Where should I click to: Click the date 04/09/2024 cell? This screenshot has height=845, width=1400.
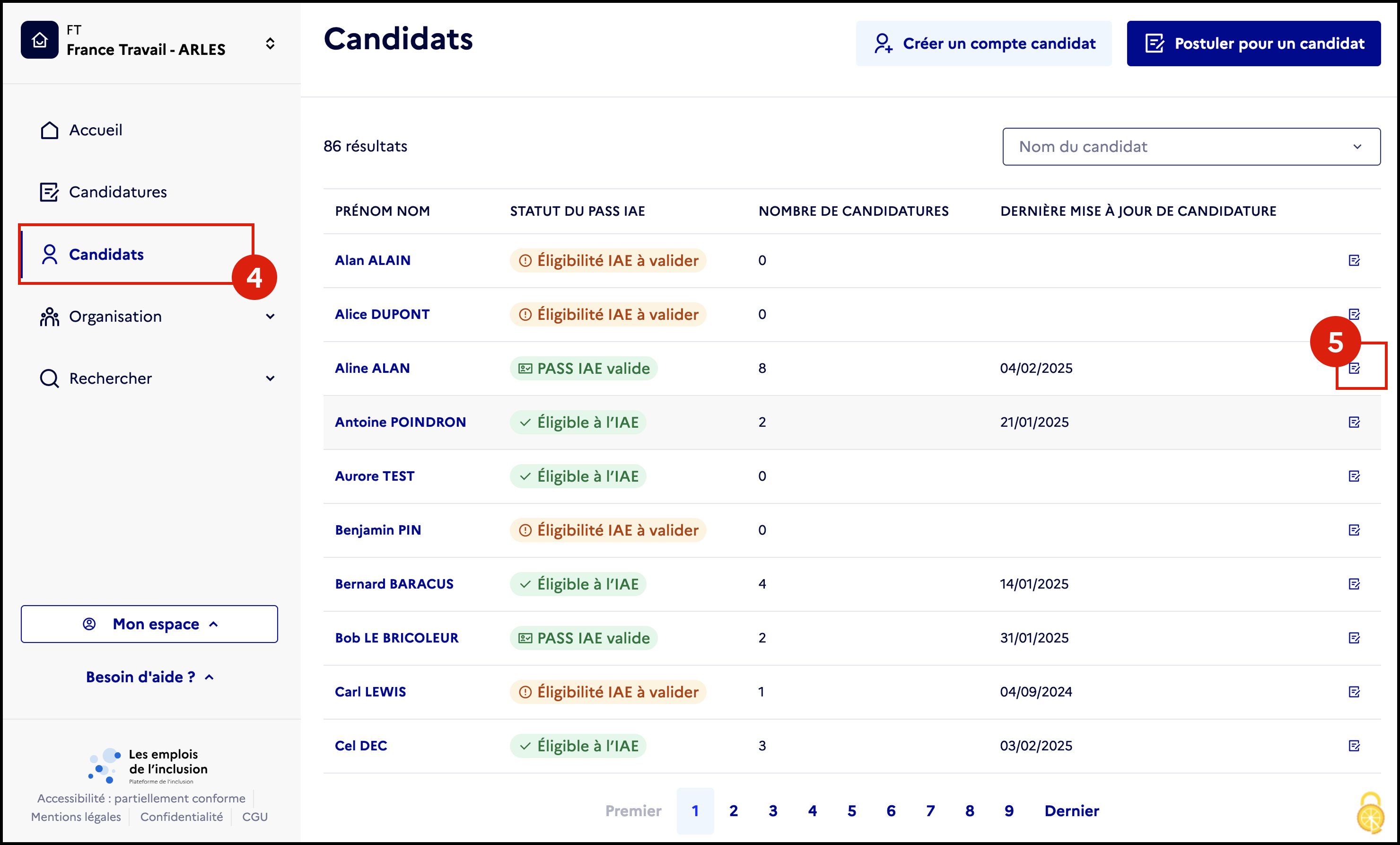click(x=1036, y=692)
